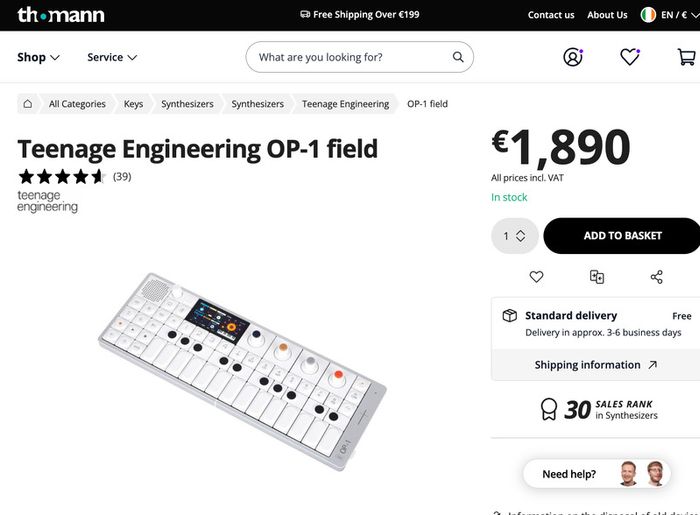Click the Contact us link
The width and height of the screenshot is (700, 515).
(551, 15)
